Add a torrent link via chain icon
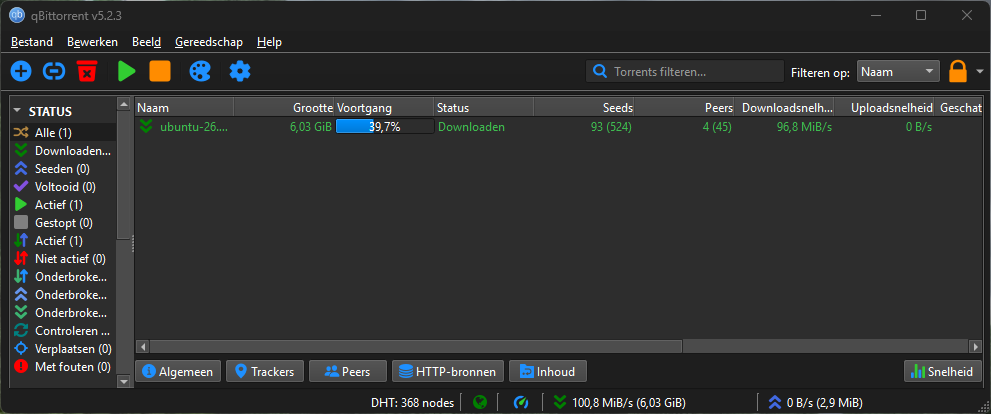 click(54, 71)
